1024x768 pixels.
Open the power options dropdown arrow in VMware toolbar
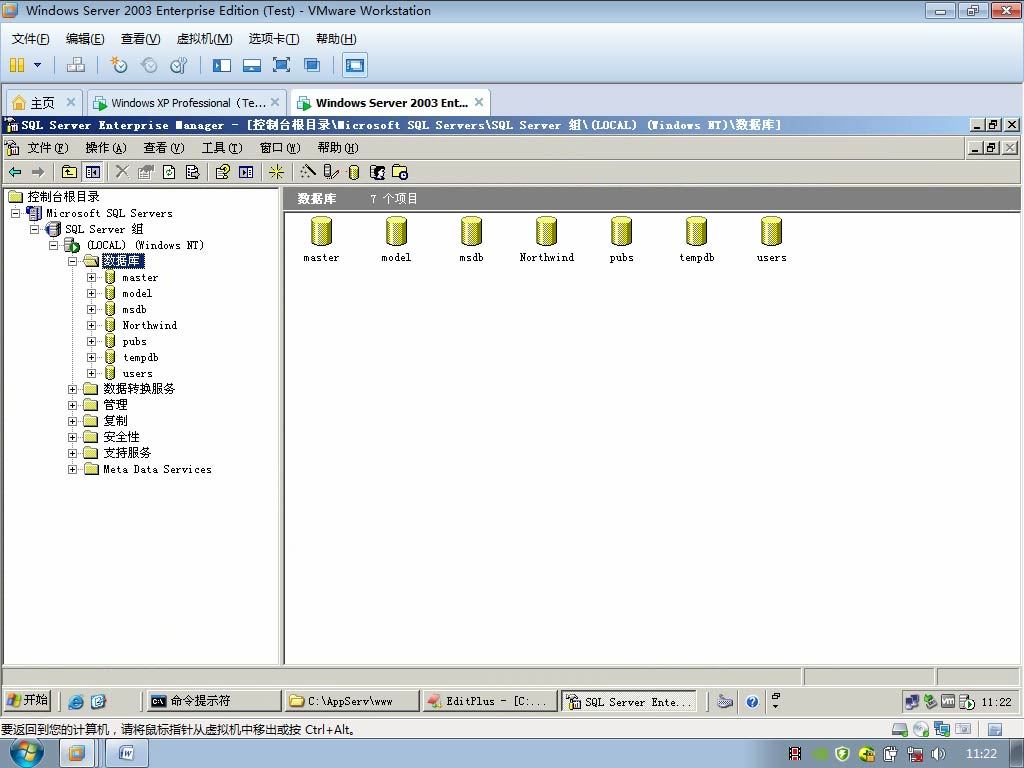click(37, 65)
